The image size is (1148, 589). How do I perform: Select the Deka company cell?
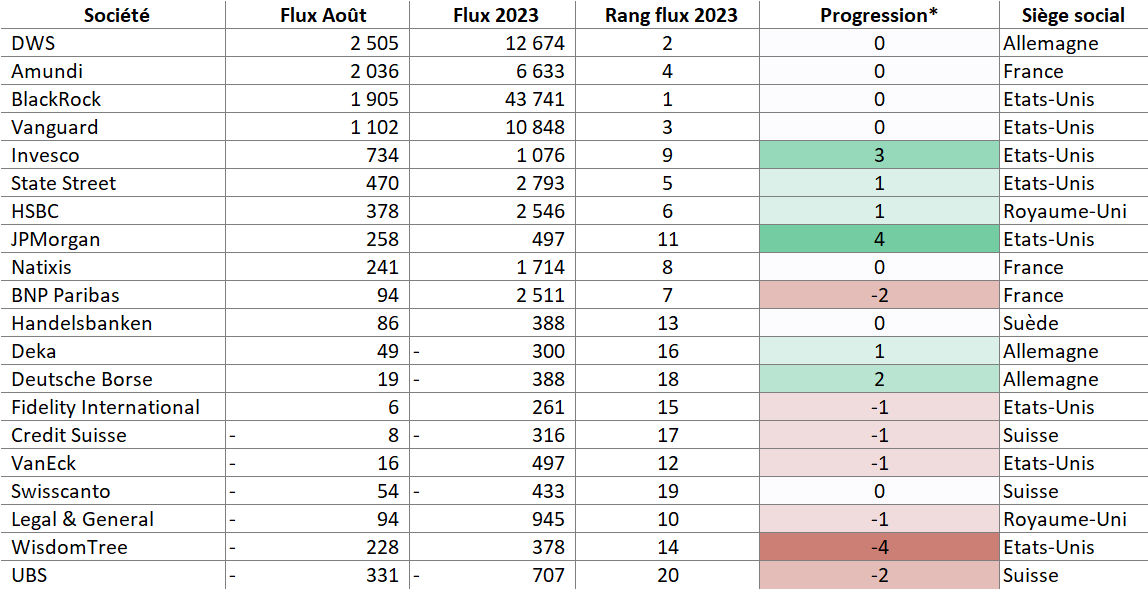coord(113,352)
